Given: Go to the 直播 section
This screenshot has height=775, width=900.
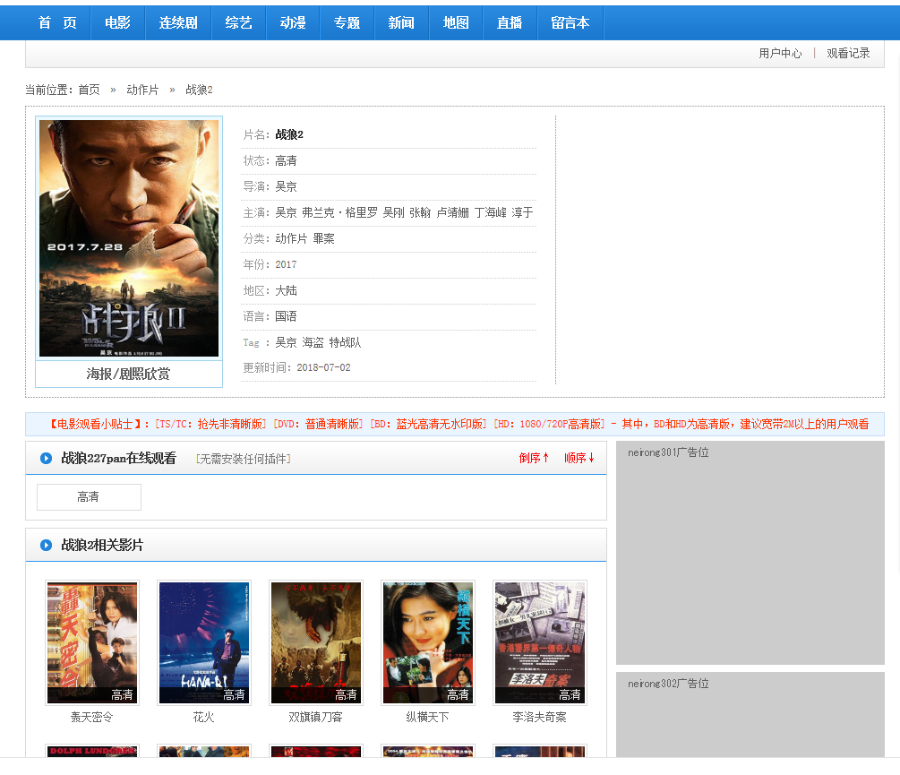Looking at the screenshot, I should point(510,23).
